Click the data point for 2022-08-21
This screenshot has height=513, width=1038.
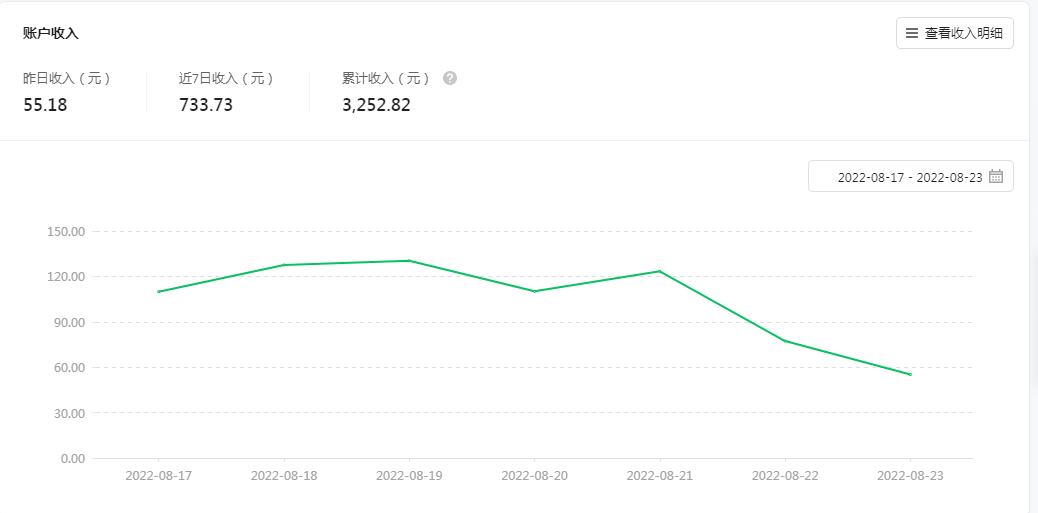(x=660, y=271)
